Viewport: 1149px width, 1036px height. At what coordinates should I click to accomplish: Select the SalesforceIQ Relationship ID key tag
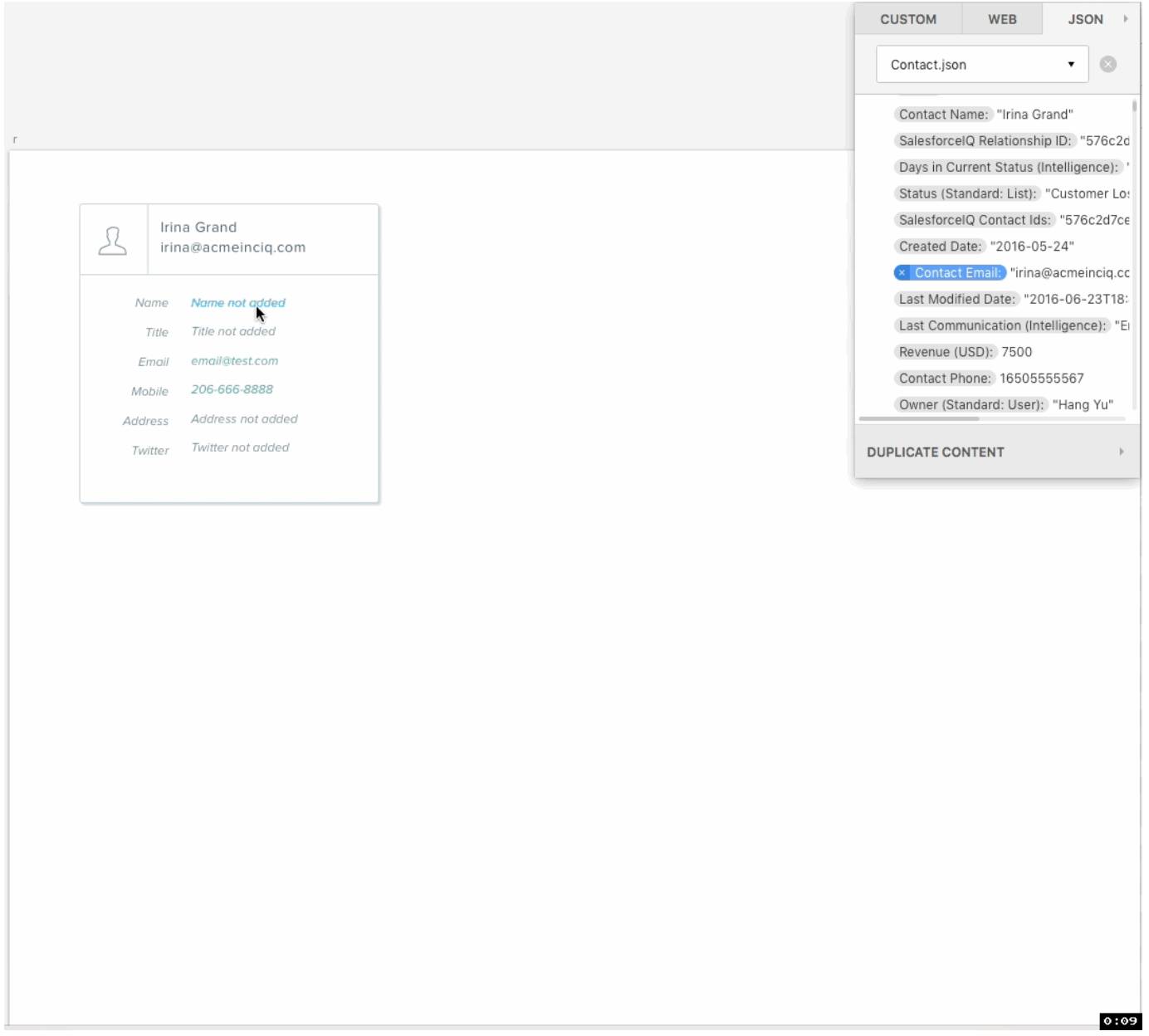point(985,141)
